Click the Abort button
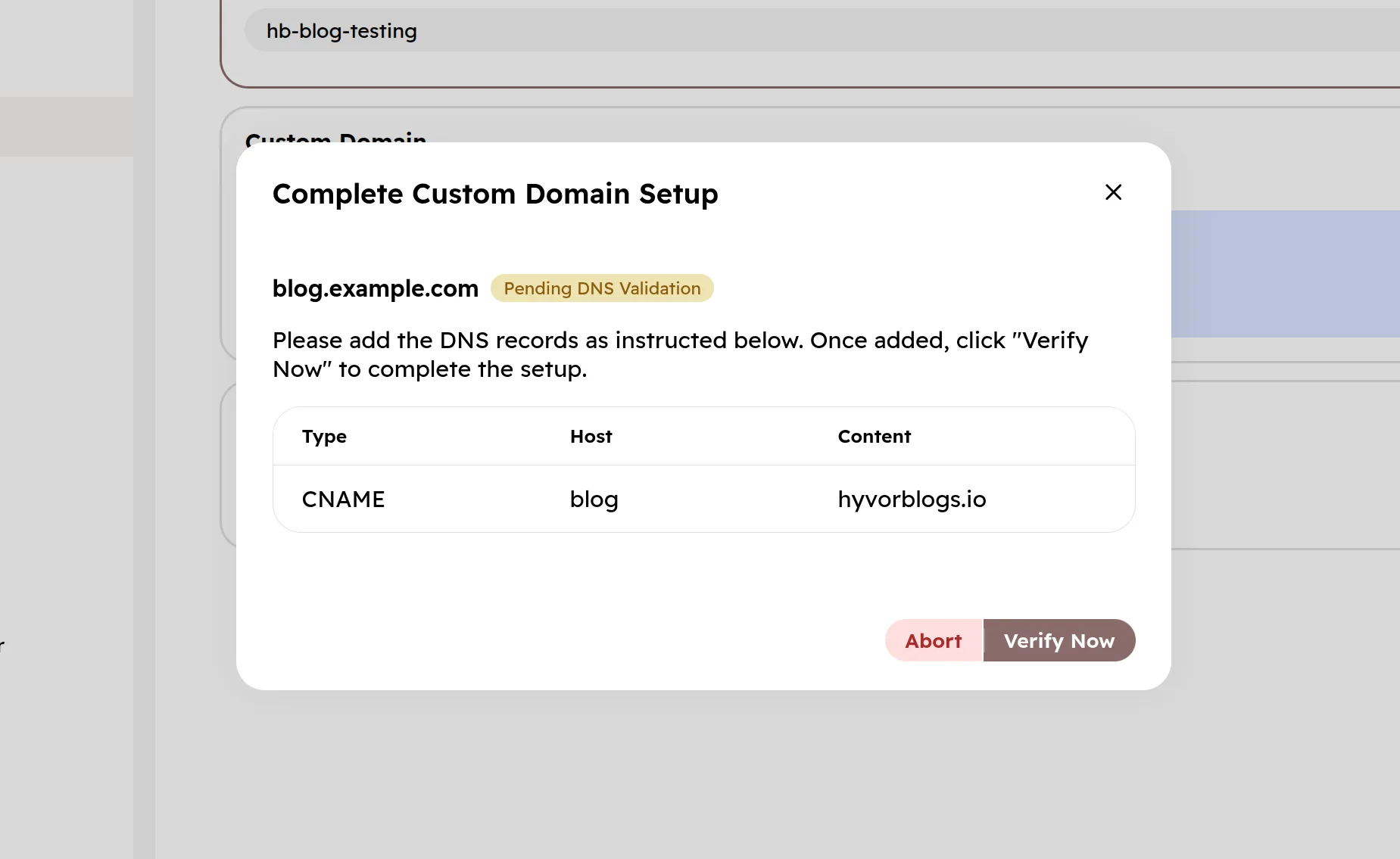This screenshot has width=1400, height=859. [x=934, y=640]
